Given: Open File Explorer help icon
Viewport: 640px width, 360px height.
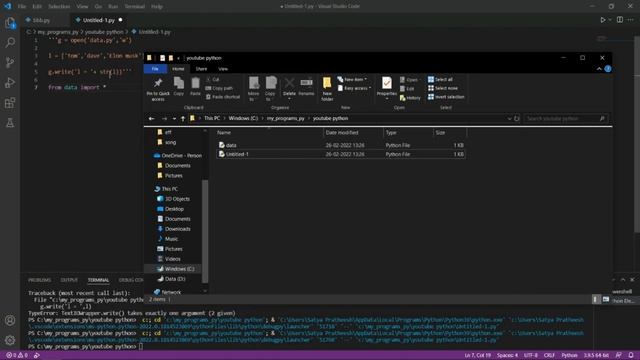Looking at the screenshot, I should (608, 69).
